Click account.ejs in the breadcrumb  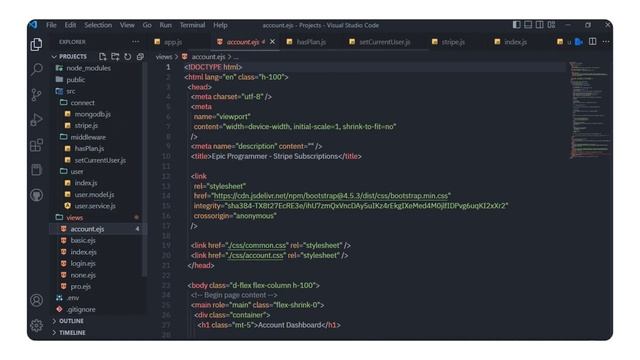[208, 57]
